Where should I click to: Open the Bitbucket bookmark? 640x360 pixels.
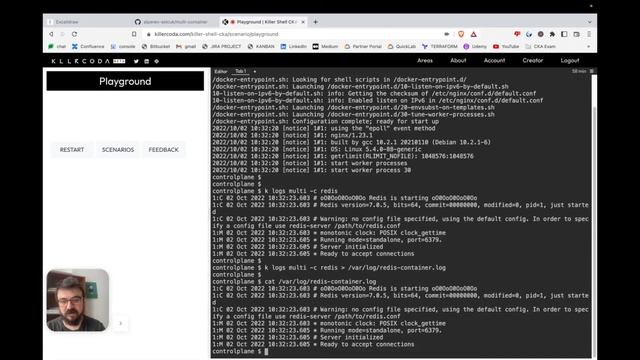[156, 47]
